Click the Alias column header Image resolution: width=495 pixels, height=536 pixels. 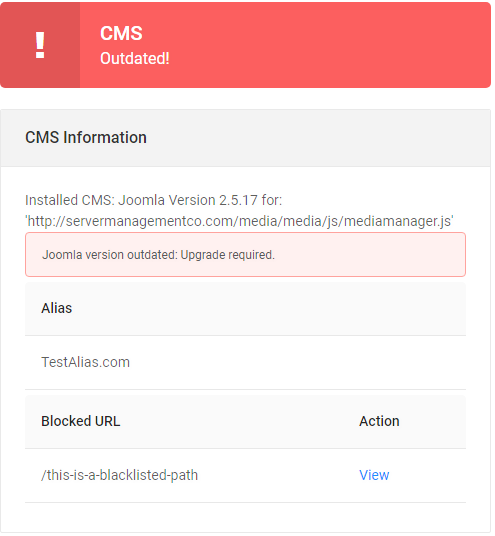[x=57, y=308]
